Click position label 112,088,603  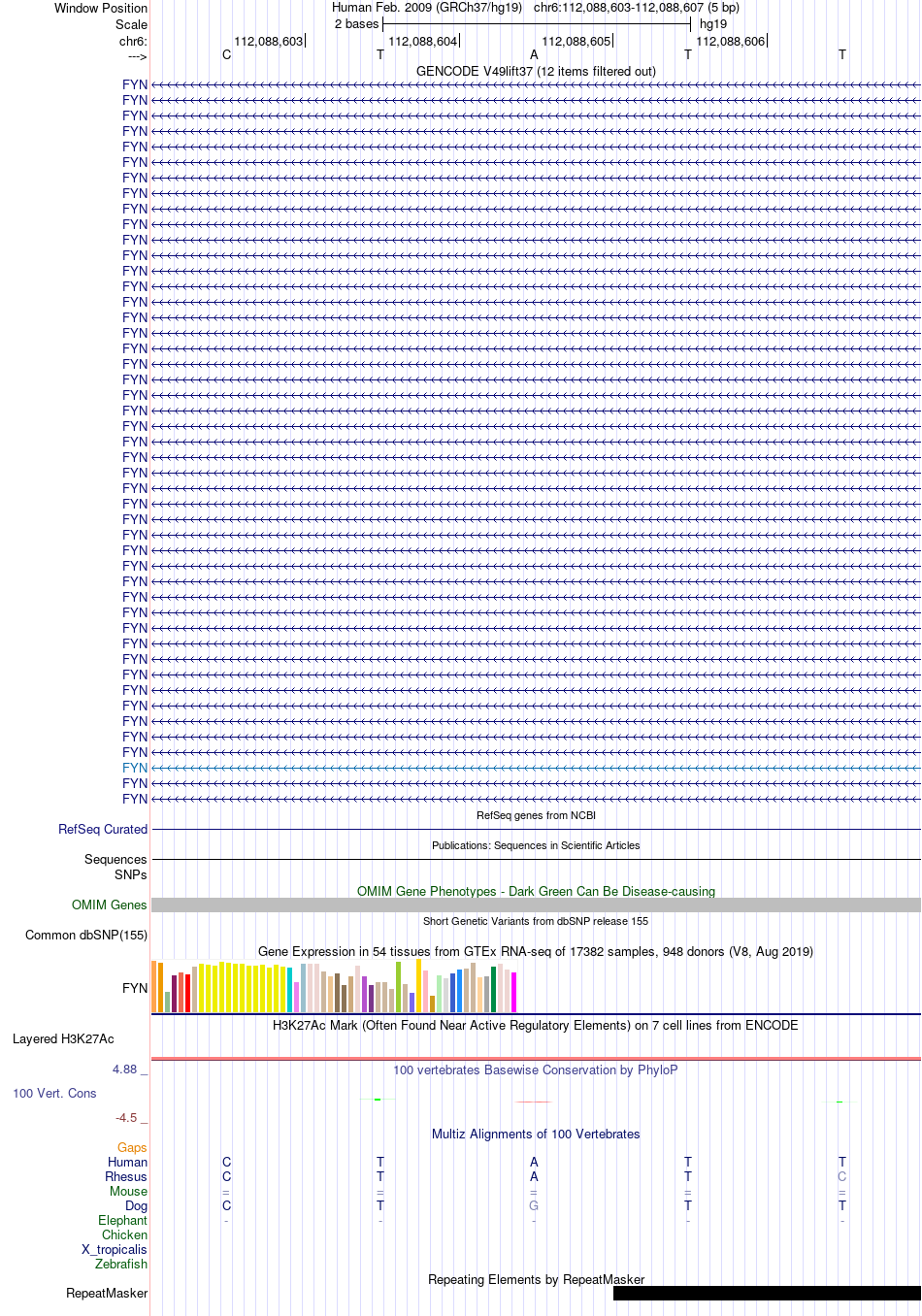(269, 42)
